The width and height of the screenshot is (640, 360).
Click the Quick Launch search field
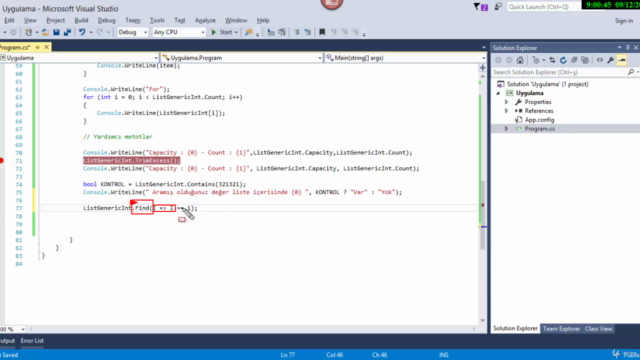coord(543,7)
